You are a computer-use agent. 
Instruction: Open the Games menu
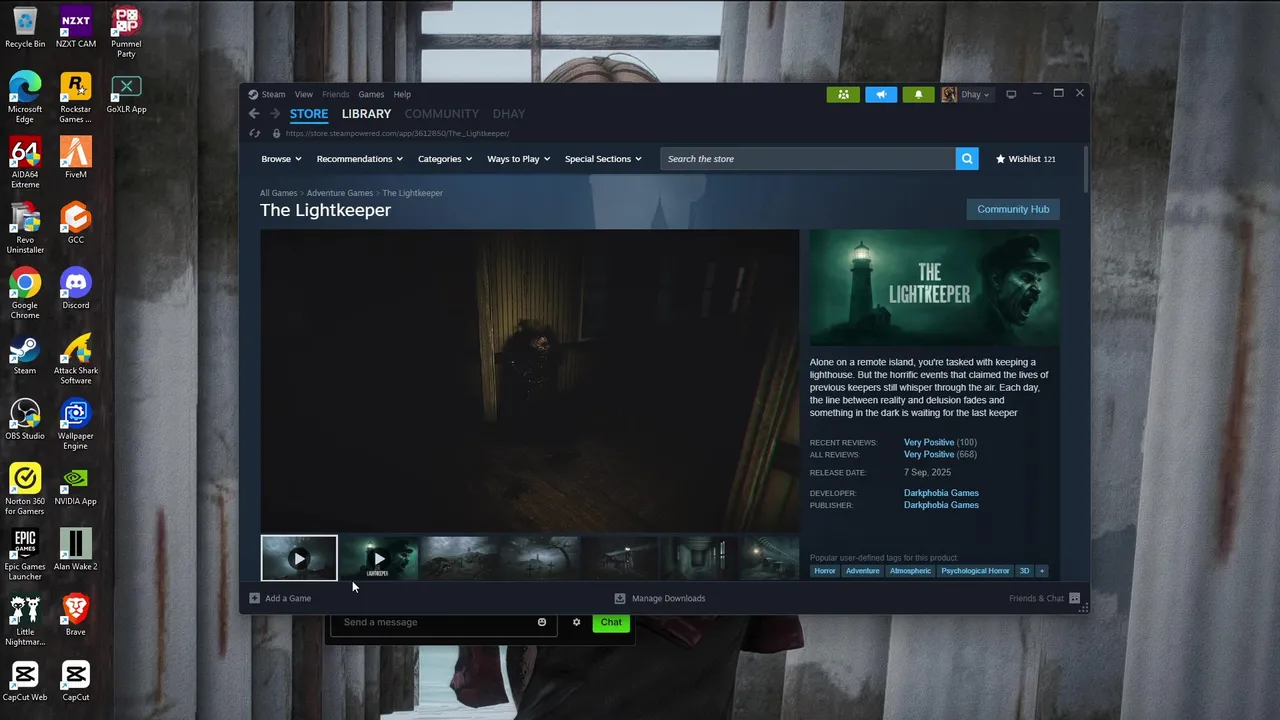371,94
